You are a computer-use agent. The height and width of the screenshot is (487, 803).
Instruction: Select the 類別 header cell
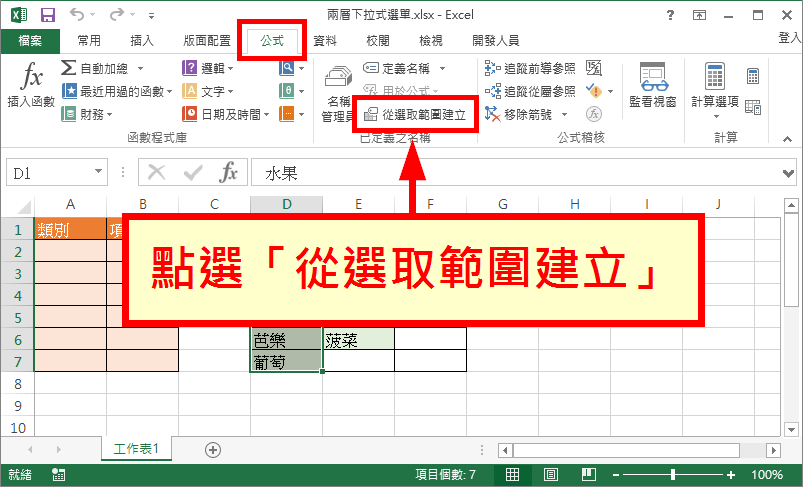point(71,229)
